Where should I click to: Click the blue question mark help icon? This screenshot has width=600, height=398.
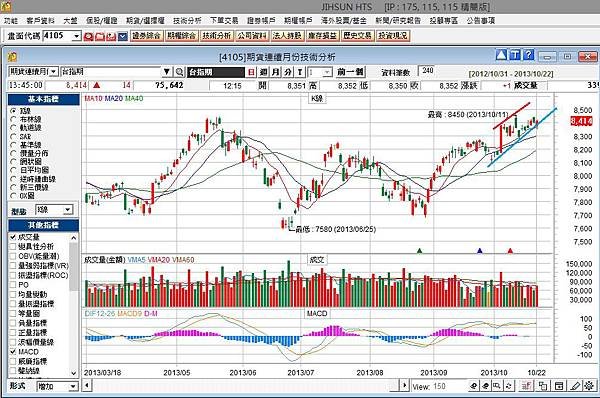tap(528, 55)
